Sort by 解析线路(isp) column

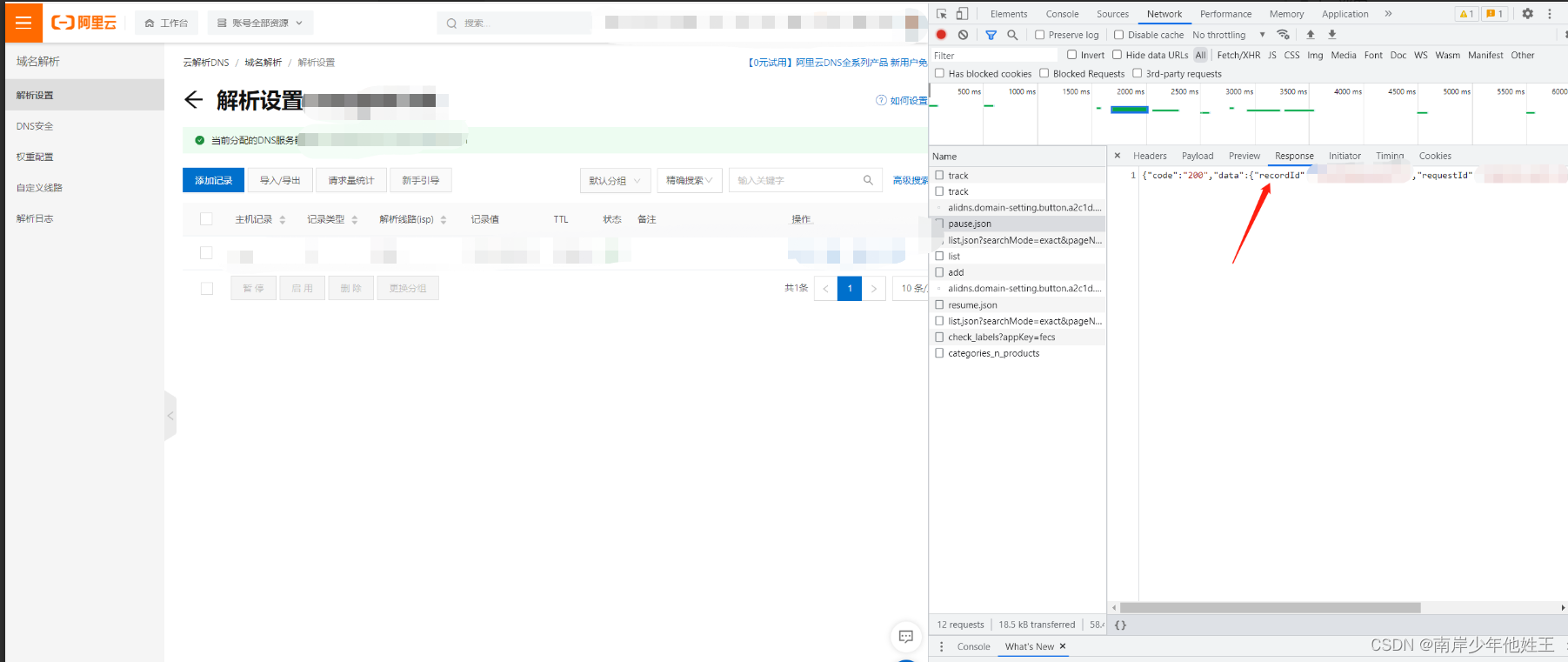(x=444, y=220)
